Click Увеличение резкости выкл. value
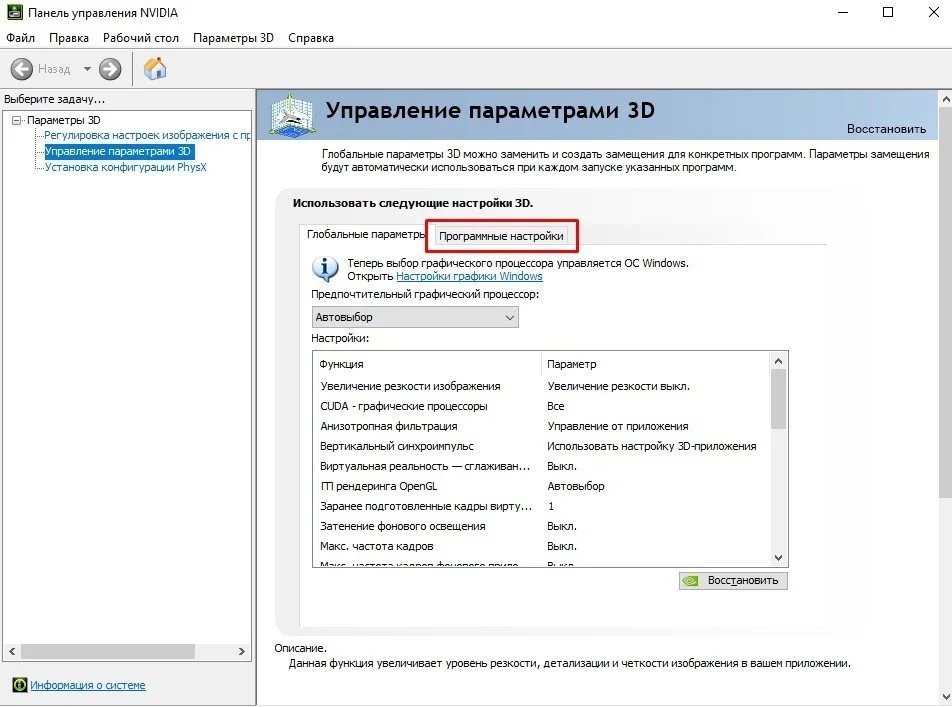 click(619, 386)
